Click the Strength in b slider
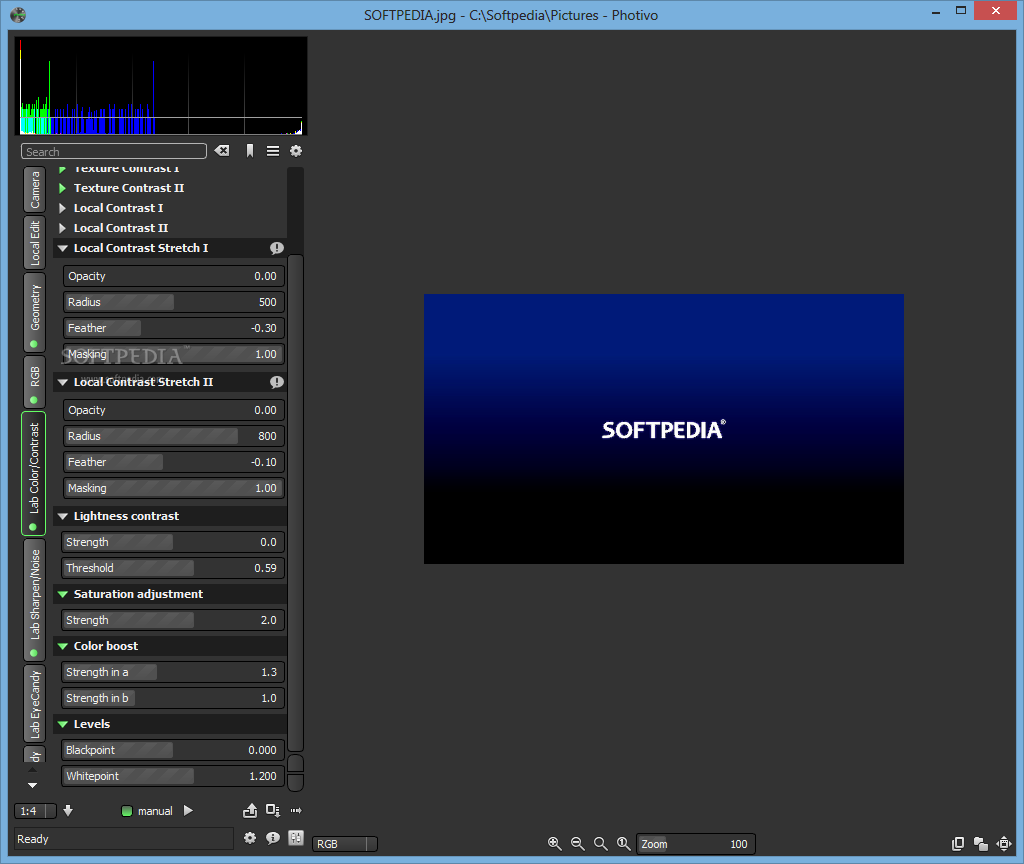Viewport: 1024px width, 864px height. point(173,698)
